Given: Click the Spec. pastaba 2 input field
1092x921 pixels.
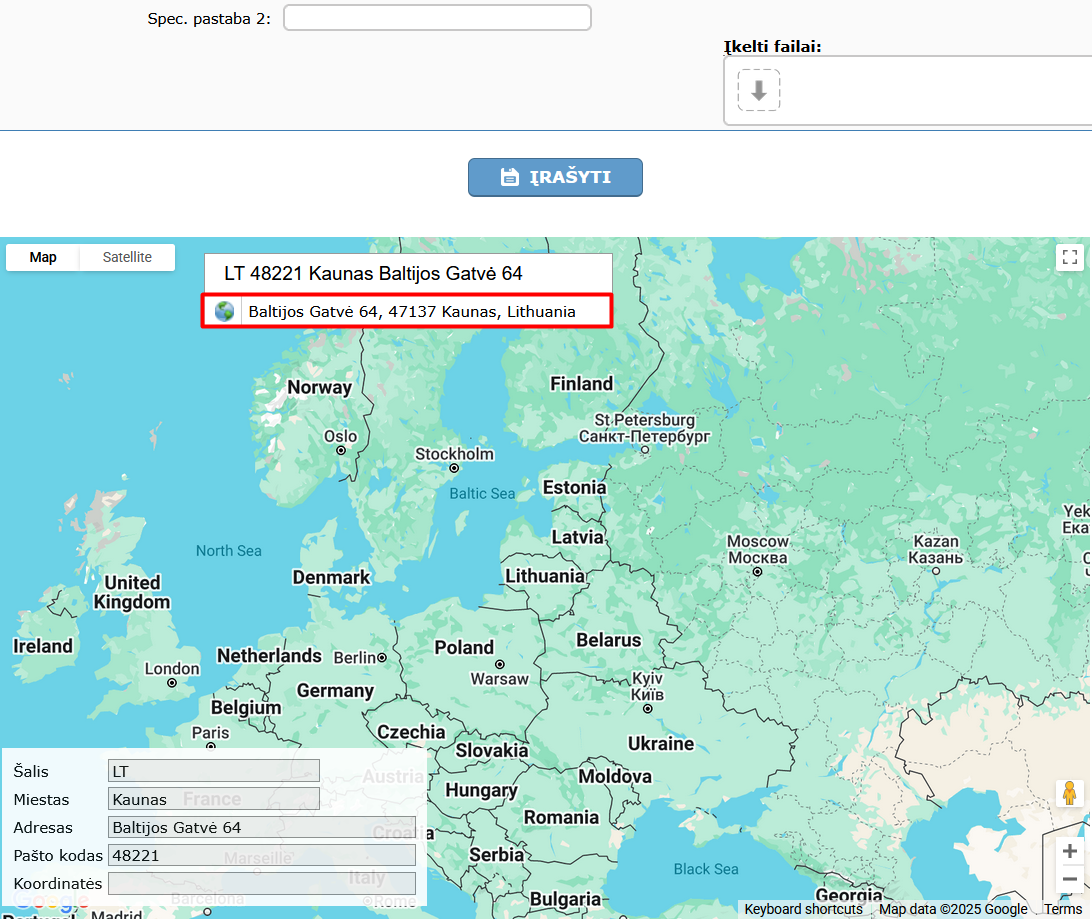Looking at the screenshot, I should (x=437, y=17).
